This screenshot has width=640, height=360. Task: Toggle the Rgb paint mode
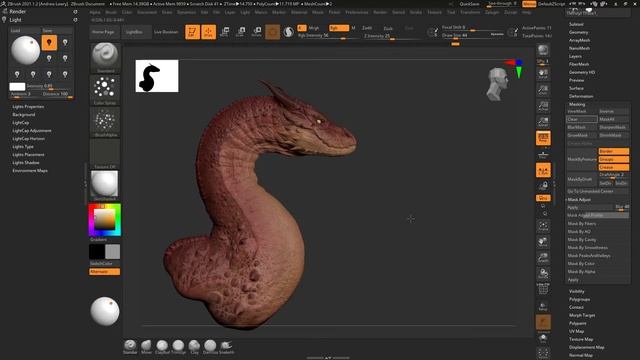339,28
